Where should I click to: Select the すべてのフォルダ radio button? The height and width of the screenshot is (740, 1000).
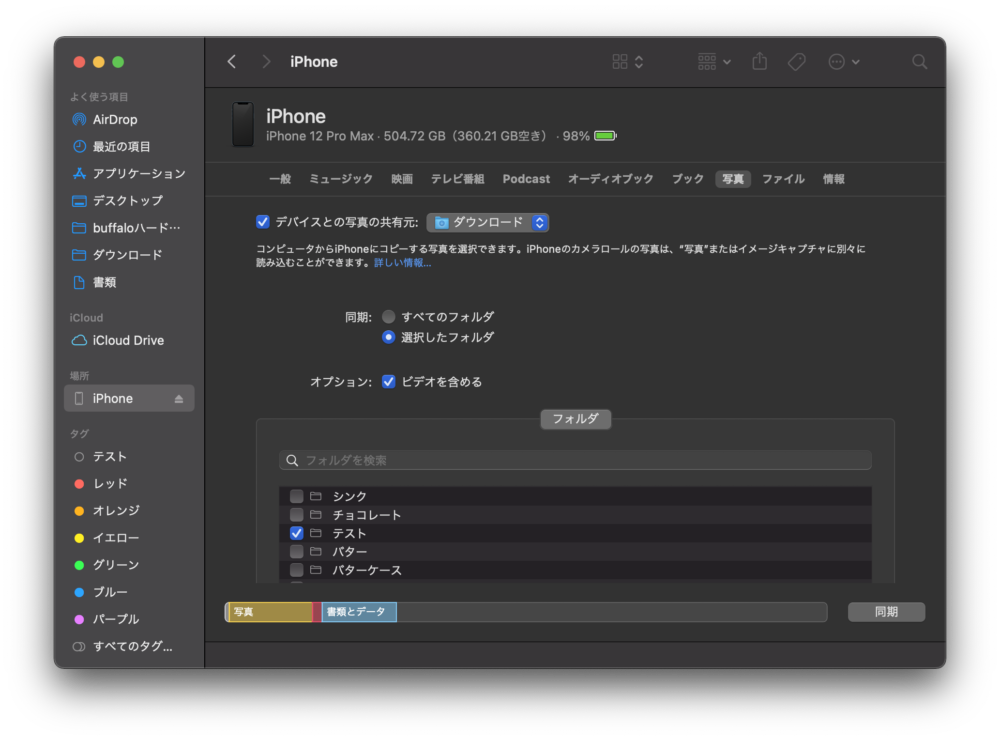pos(388,316)
